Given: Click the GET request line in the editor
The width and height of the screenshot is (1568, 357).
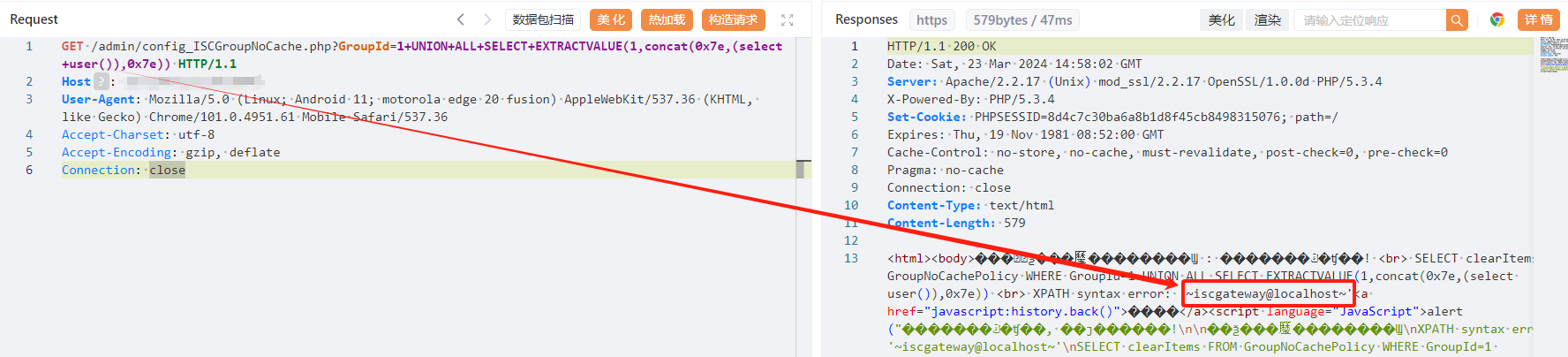Looking at the screenshot, I should coord(422,55).
